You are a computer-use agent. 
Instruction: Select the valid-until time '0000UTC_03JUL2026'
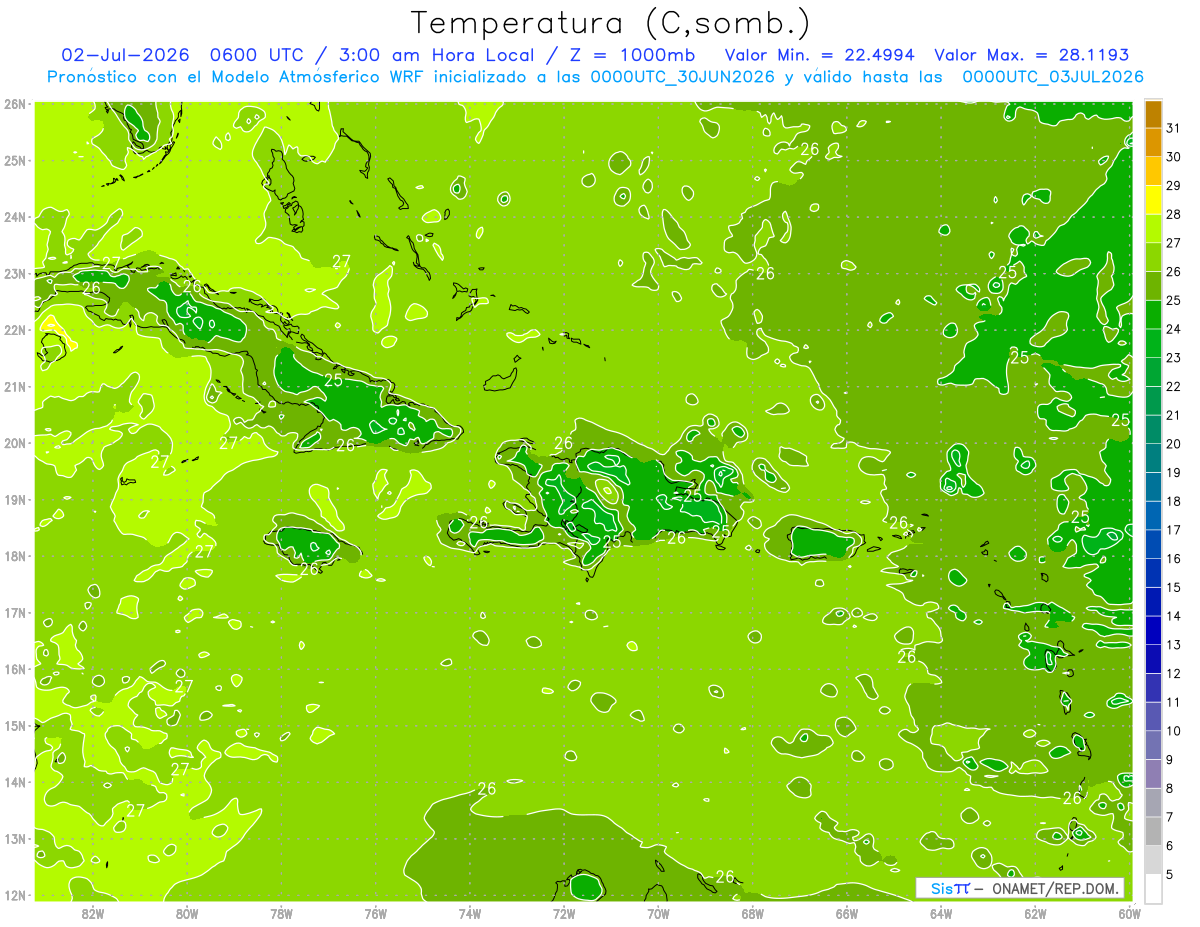point(1053,76)
